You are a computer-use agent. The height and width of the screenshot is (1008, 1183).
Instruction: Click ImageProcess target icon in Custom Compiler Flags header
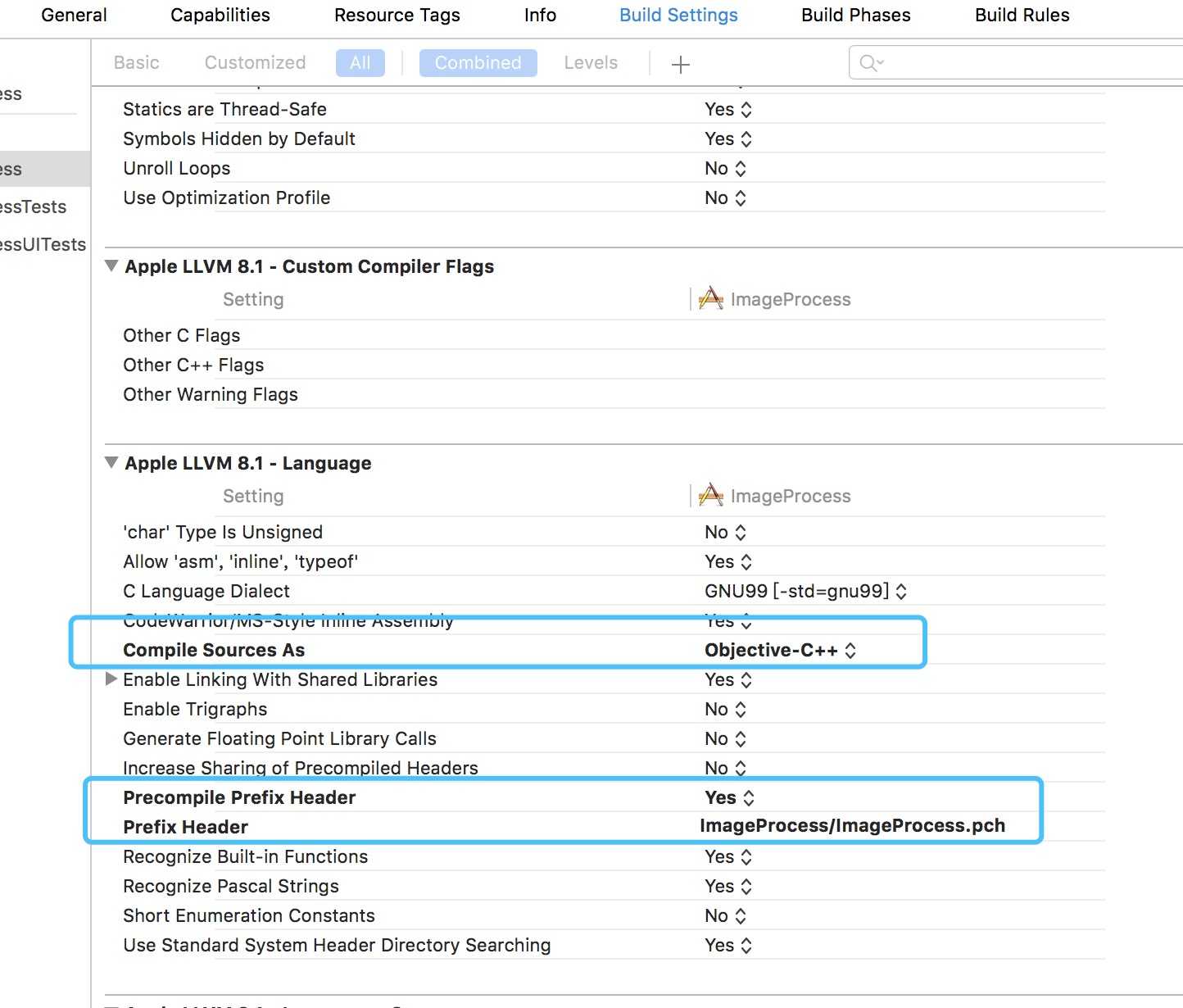(x=710, y=299)
